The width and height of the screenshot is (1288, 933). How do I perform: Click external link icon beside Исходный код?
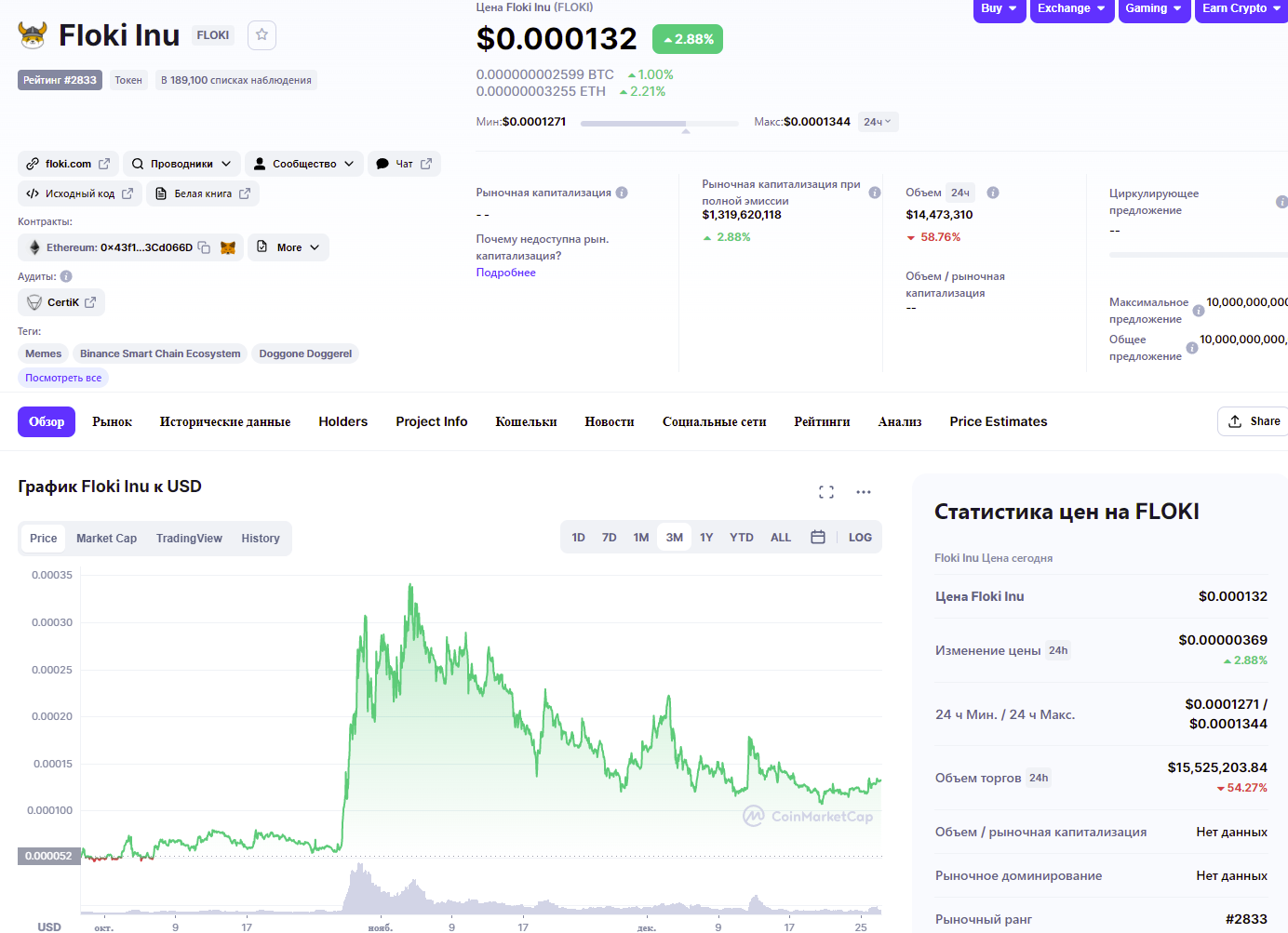click(127, 193)
